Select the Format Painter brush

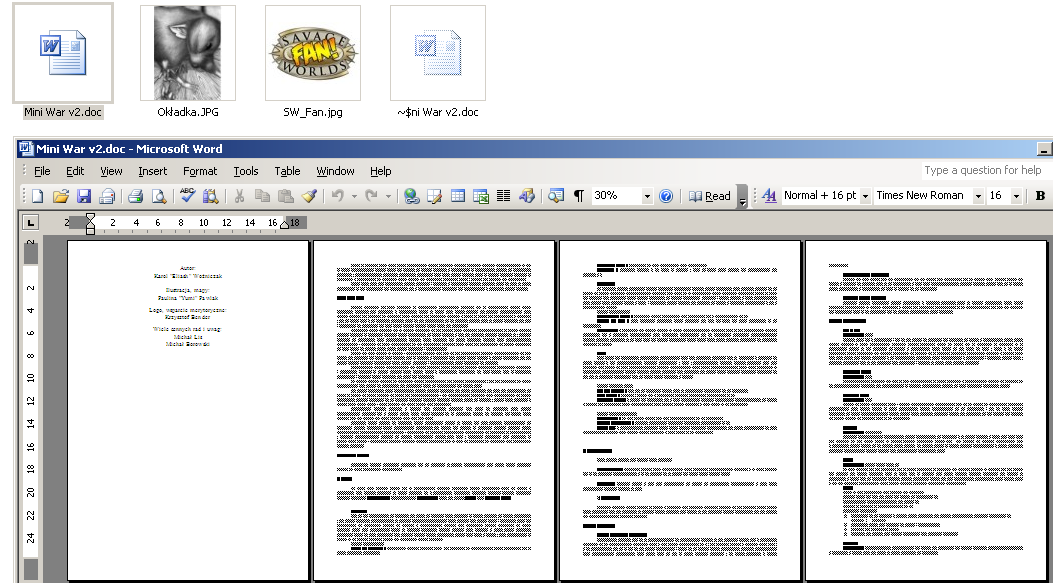click(x=309, y=196)
